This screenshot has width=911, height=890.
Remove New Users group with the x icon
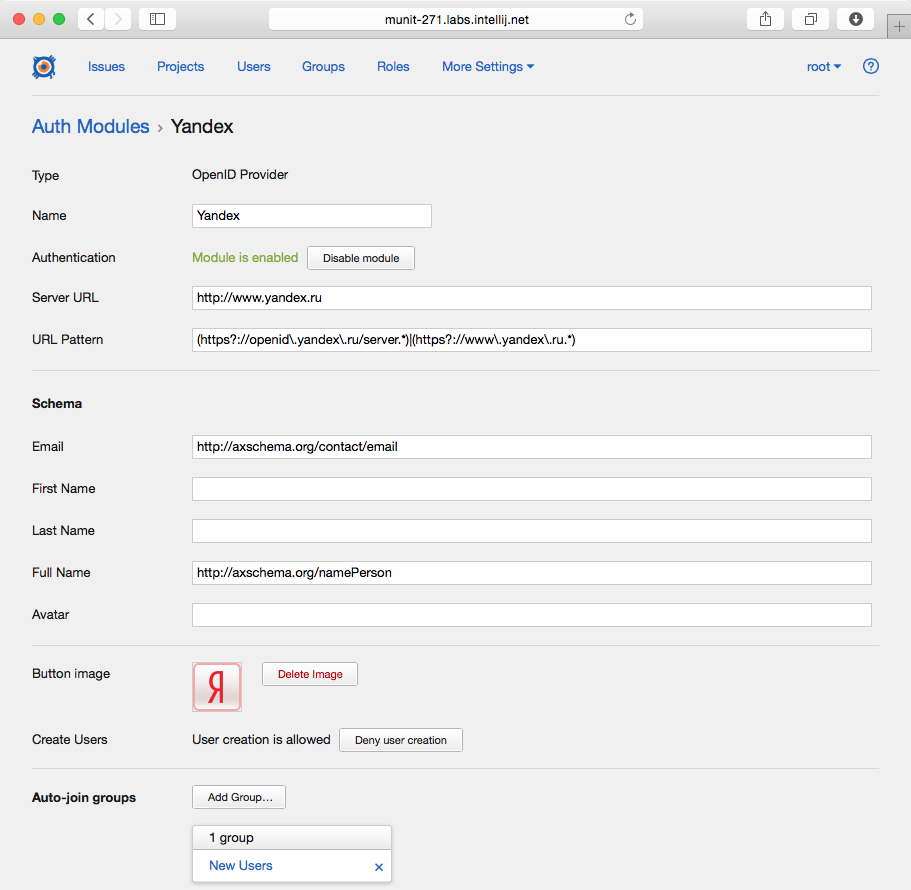pyautogui.click(x=379, y=867)
